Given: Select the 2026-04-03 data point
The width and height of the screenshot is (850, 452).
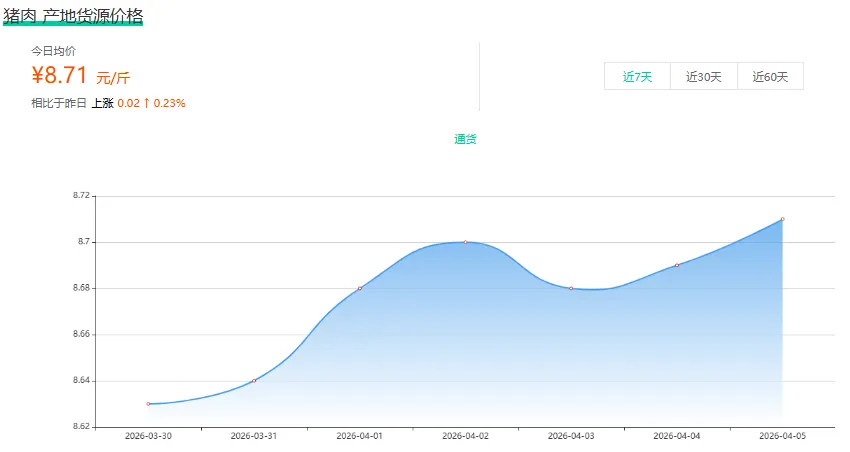Looking at the screenshot, I should pyautogui.click(x=571, y=288).
